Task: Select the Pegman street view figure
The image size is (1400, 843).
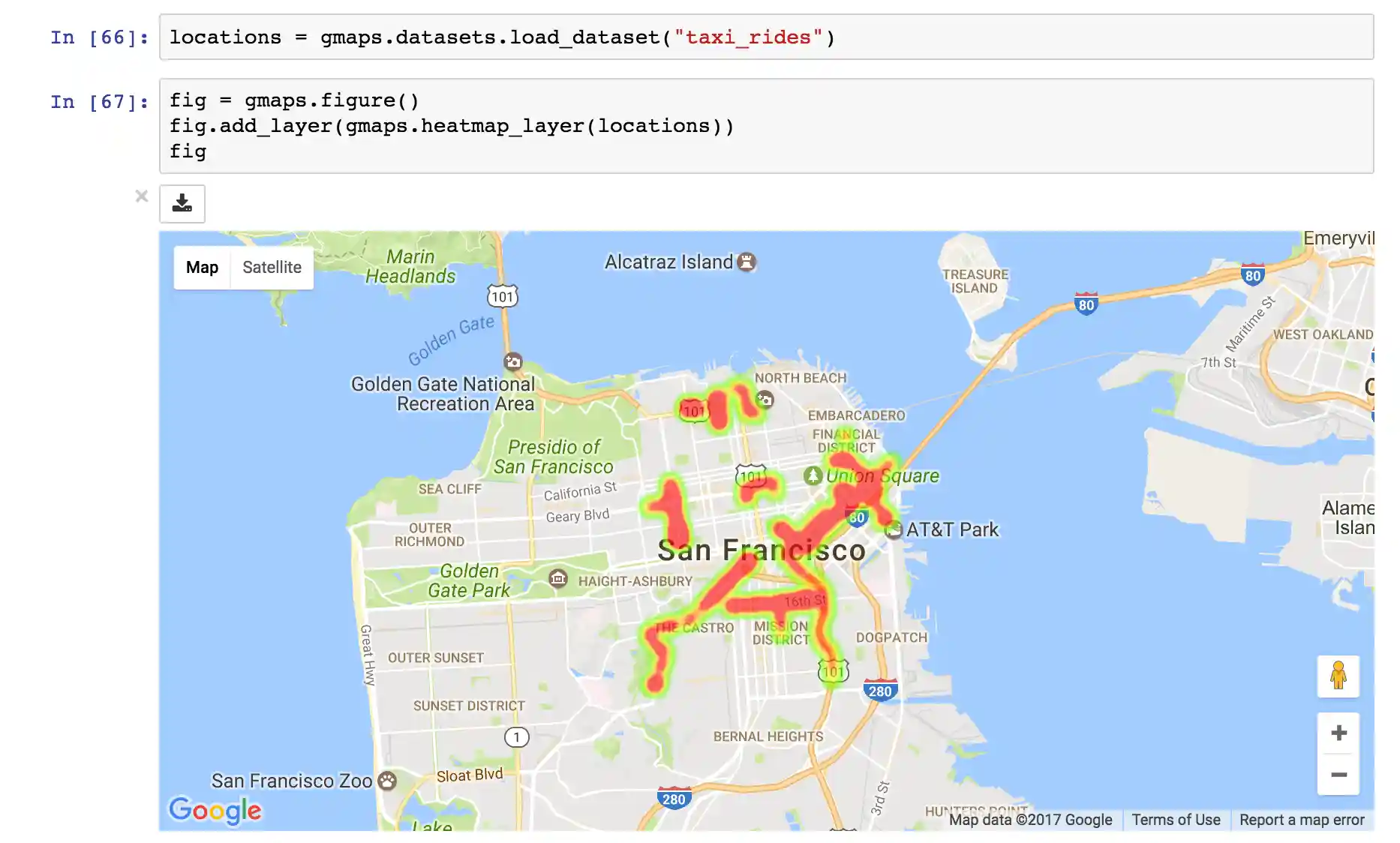Action: 1338,676
